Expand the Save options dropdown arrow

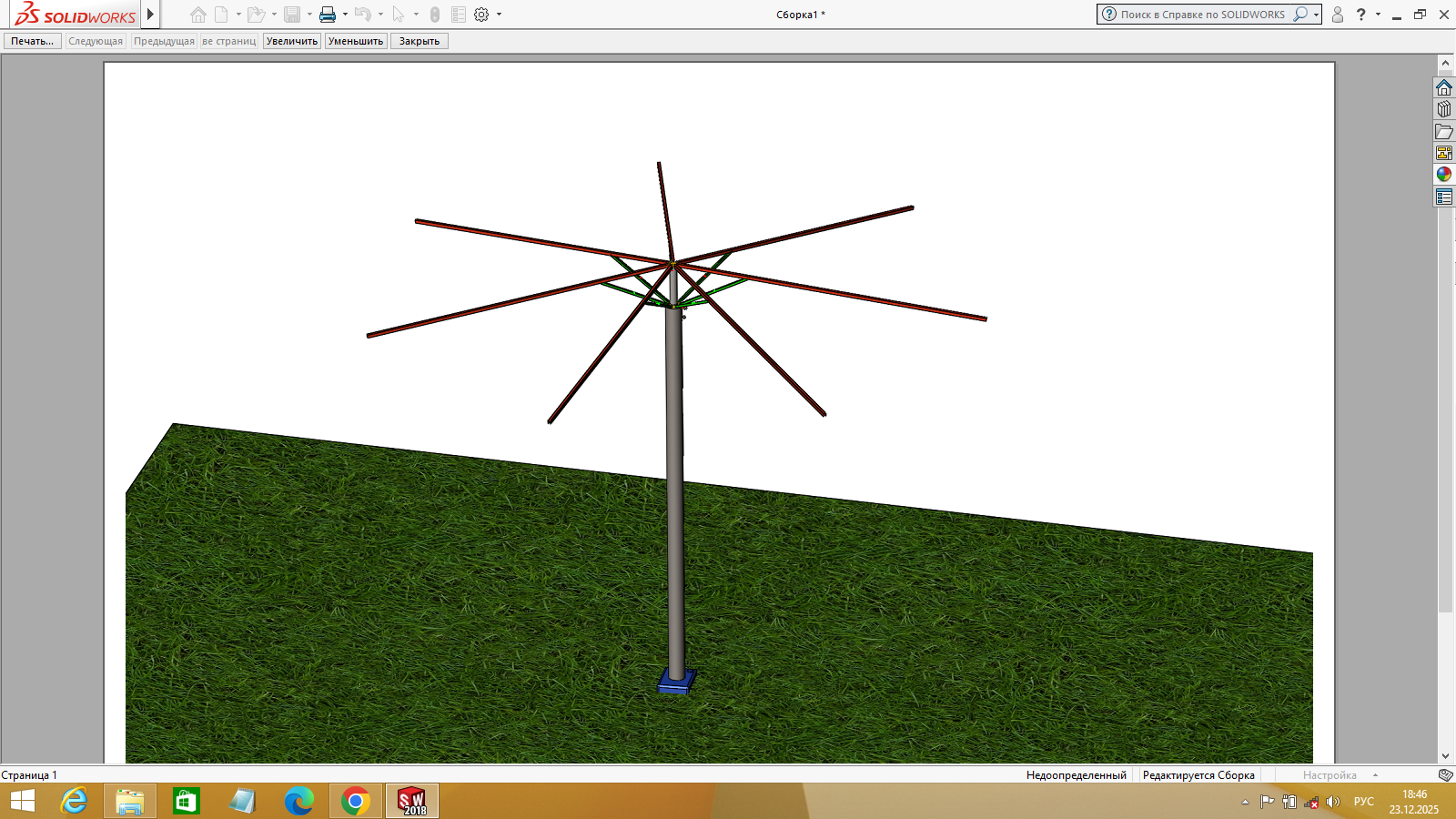click(x=309, y=15)
